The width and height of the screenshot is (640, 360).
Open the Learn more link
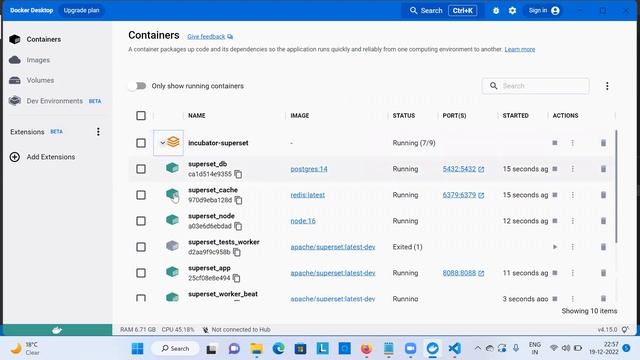(x=520, y=49)
